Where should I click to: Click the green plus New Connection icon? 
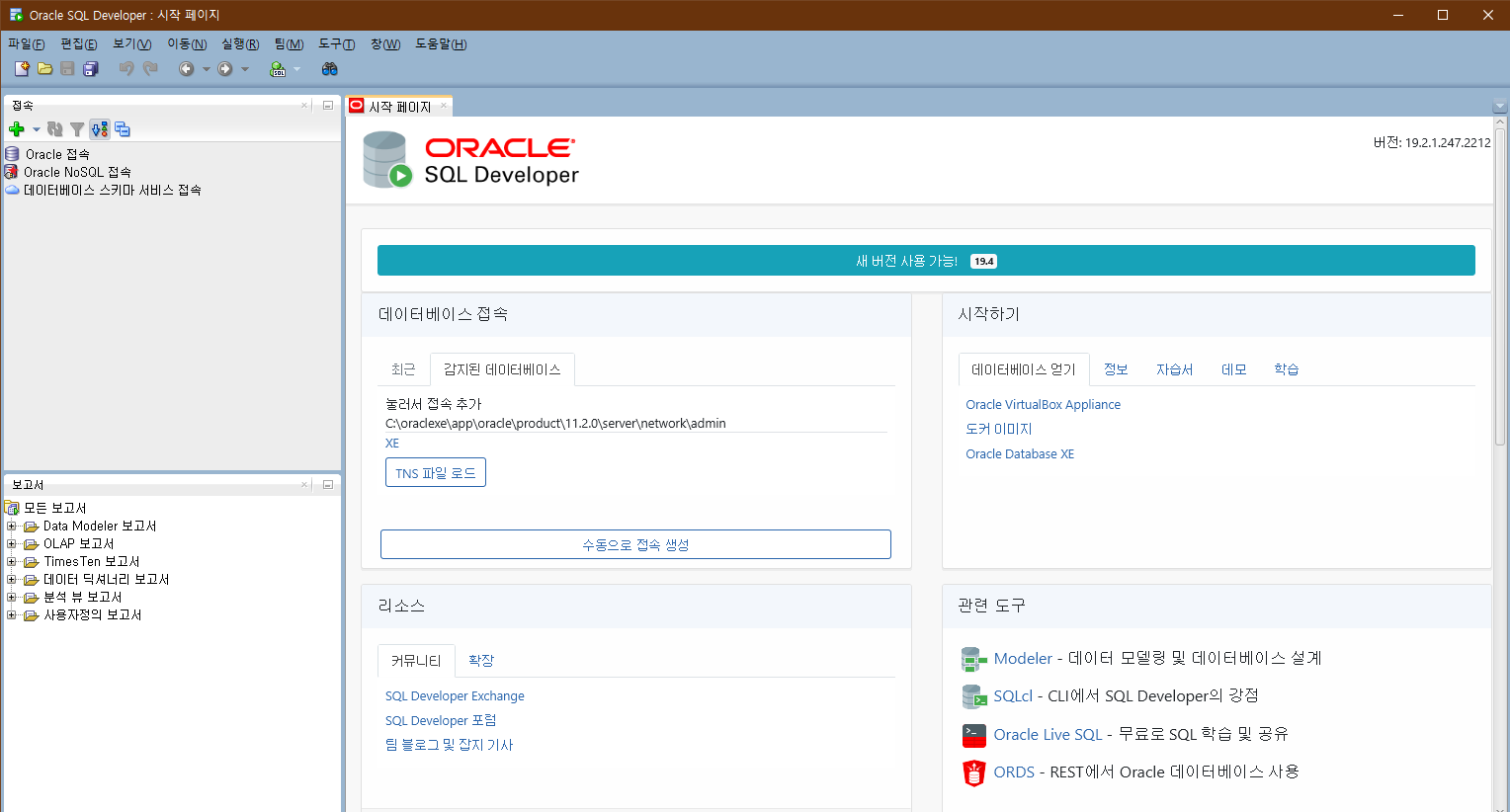[x=17, y=129]
